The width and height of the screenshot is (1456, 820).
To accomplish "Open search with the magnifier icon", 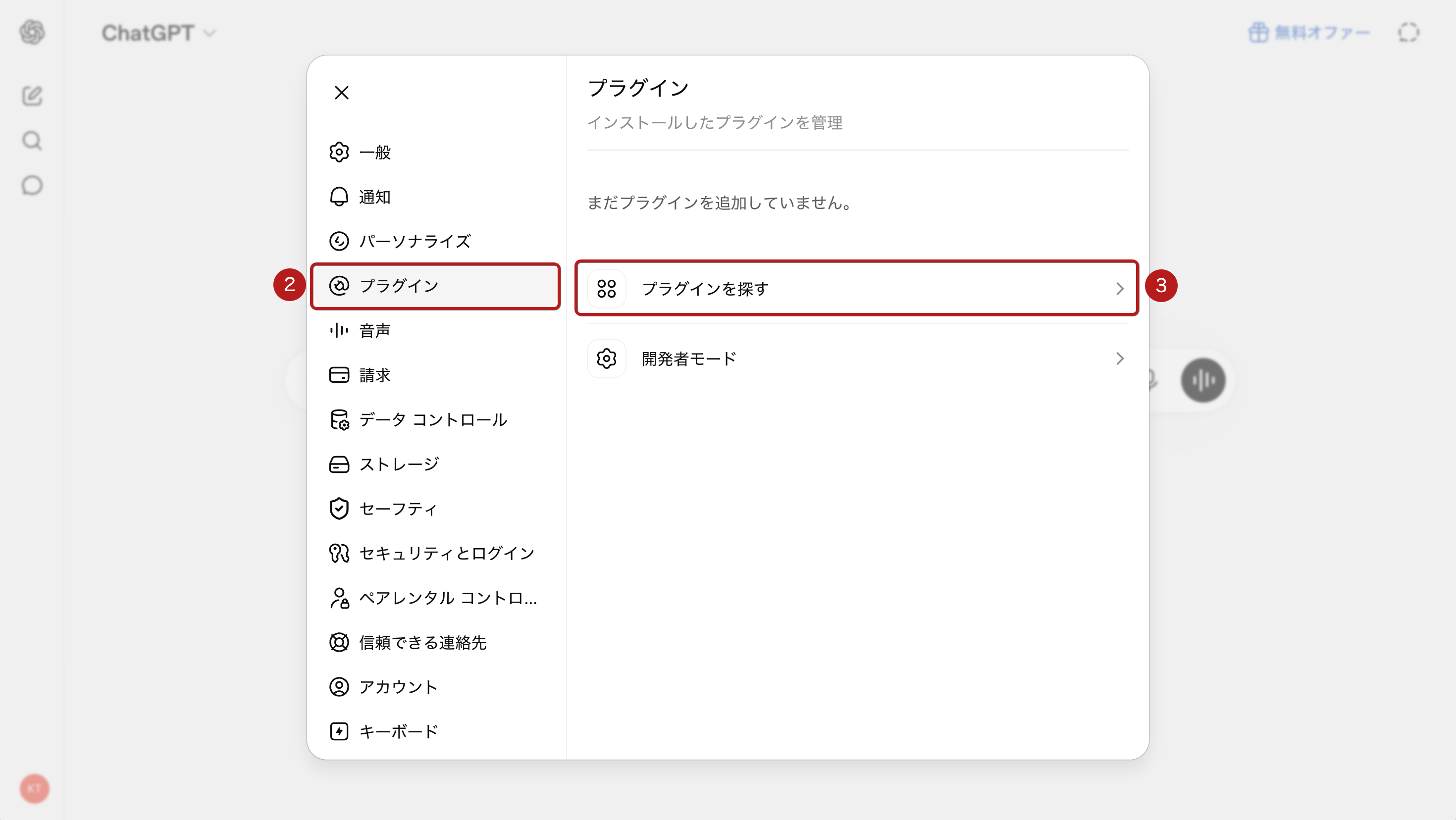I will coord(32,141).
